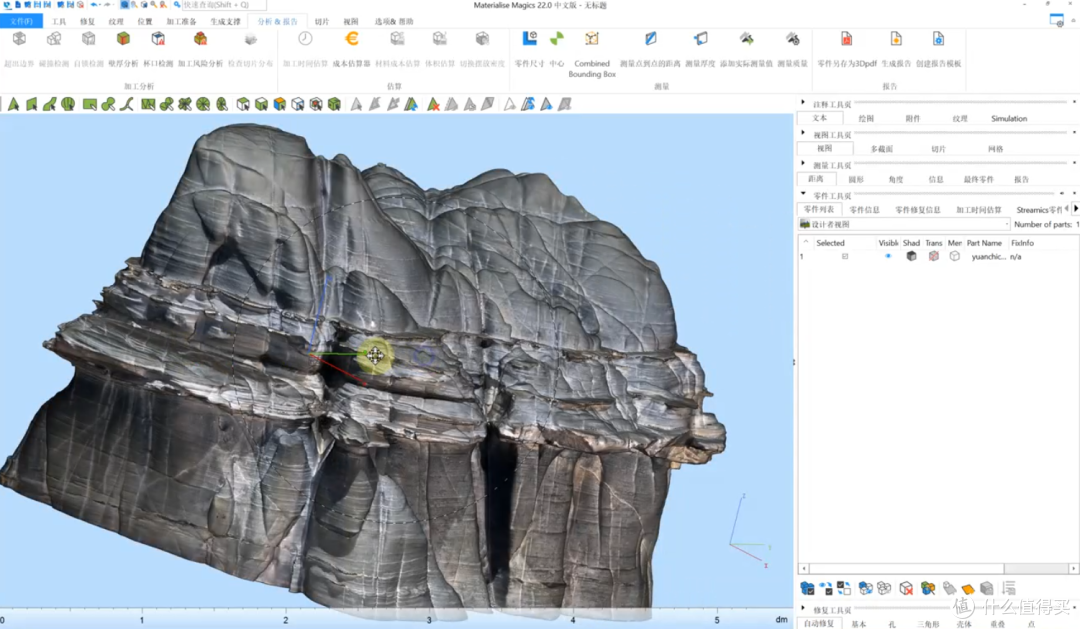Collapse the ribbon with top-right caret
The height and width of the screenshot is (629, 1080).
coord(1072,22)
